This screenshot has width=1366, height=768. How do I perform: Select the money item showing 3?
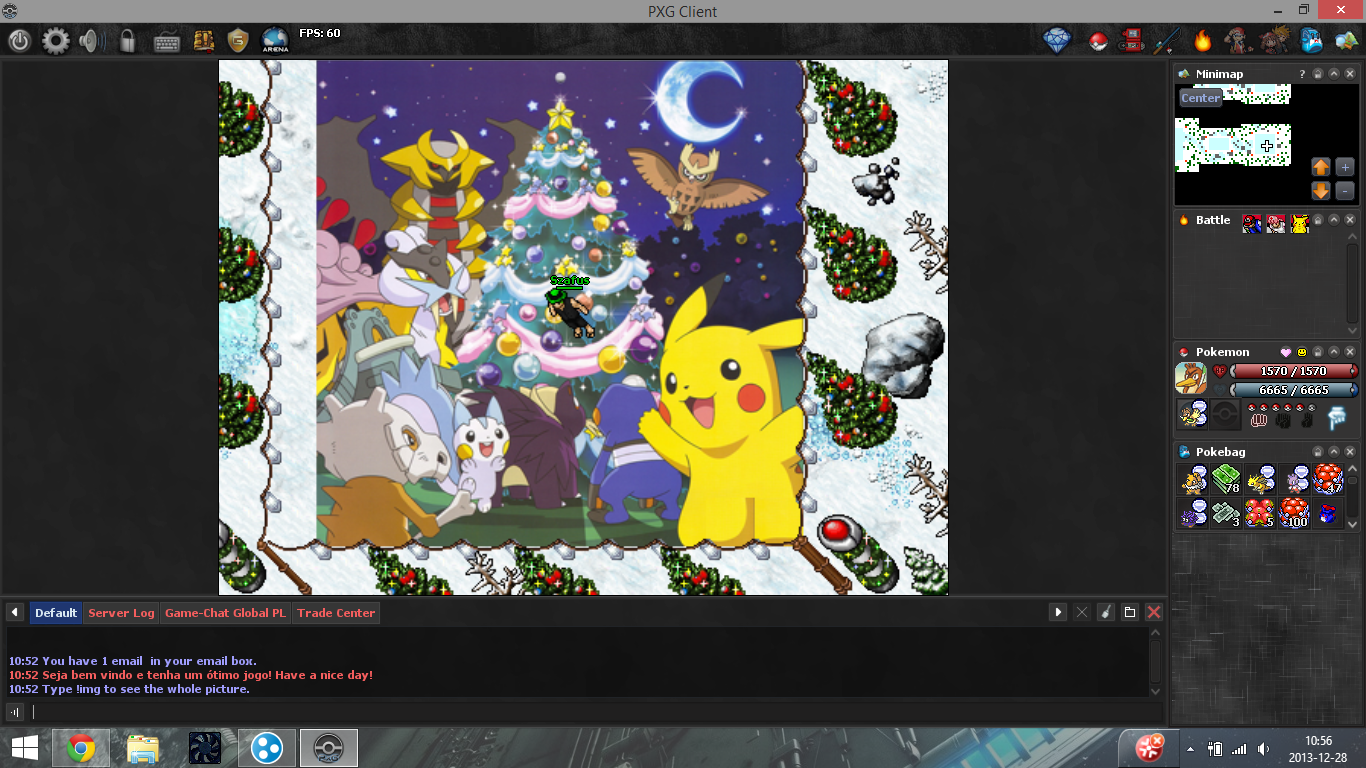1226,513
